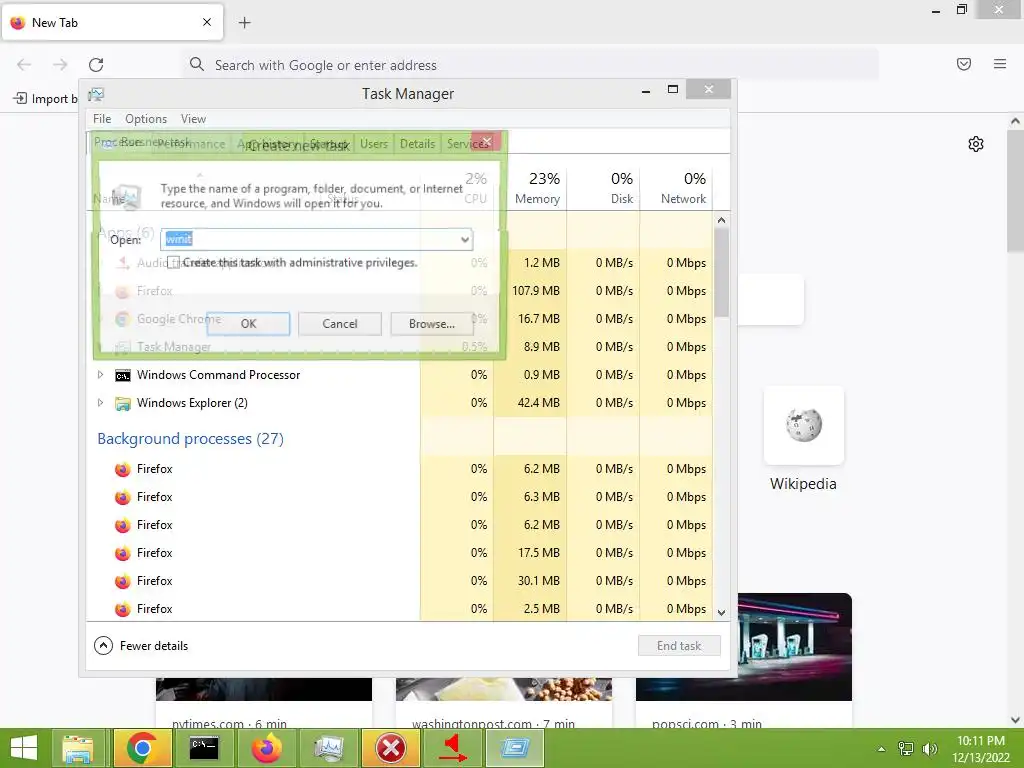
Task: Click Import bookmarks toolbar item
Action: [45, 99]
